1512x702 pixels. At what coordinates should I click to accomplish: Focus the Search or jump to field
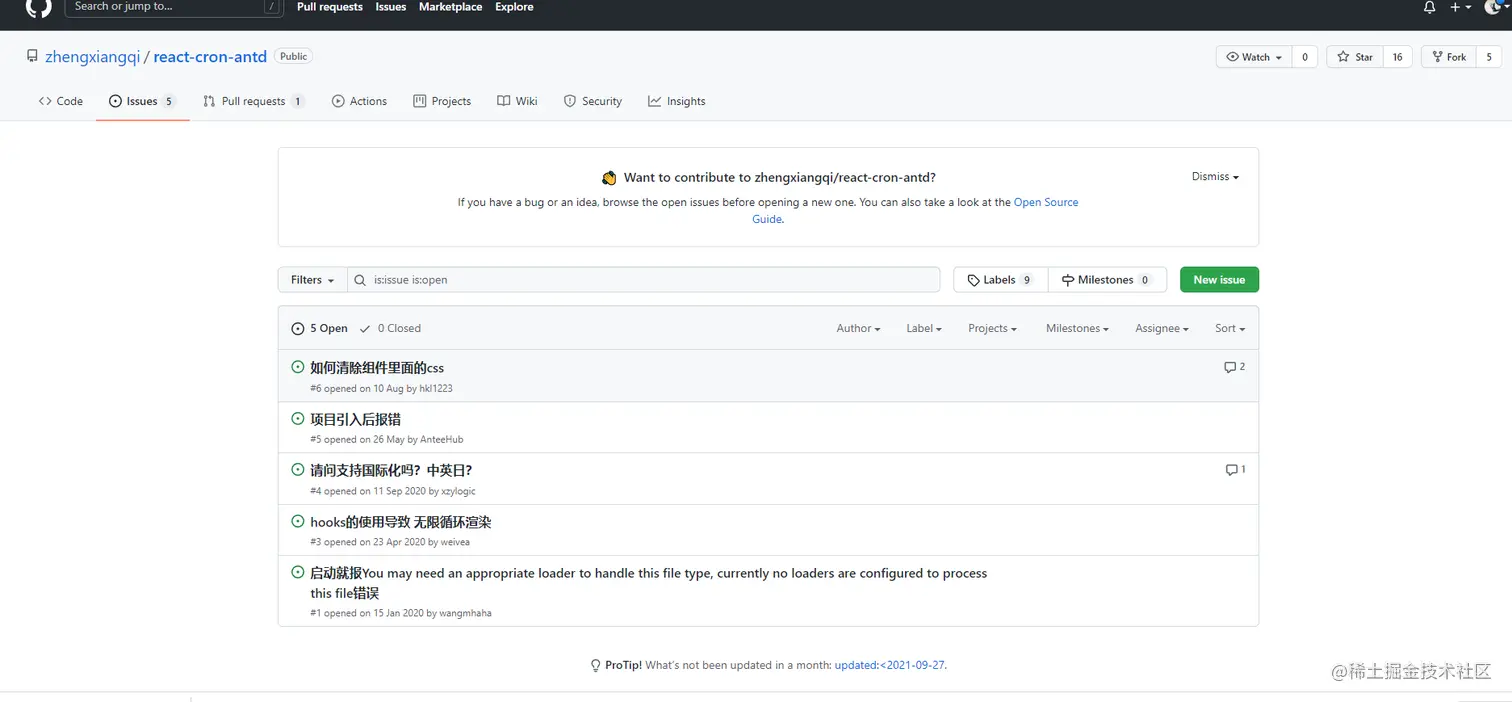(x=174, y=7)
